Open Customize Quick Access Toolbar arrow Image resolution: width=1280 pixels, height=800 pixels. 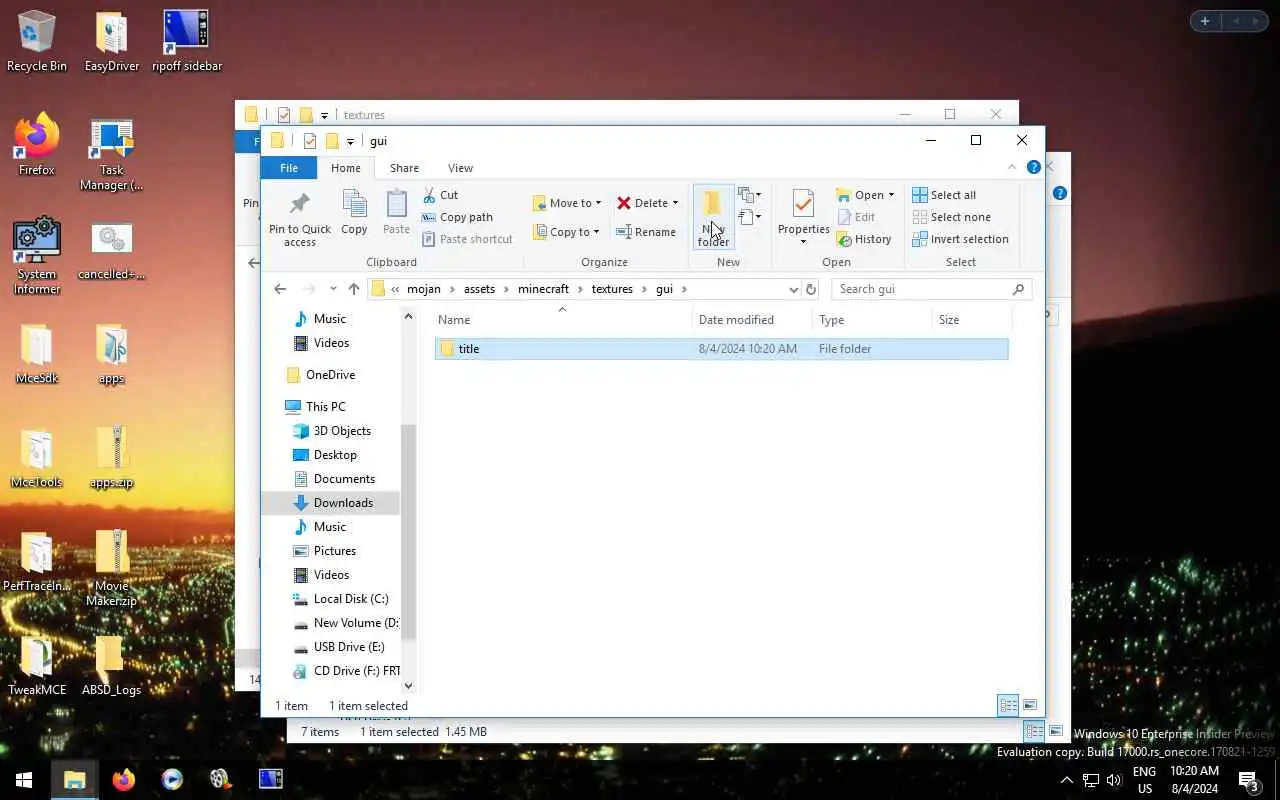[350, 142]
